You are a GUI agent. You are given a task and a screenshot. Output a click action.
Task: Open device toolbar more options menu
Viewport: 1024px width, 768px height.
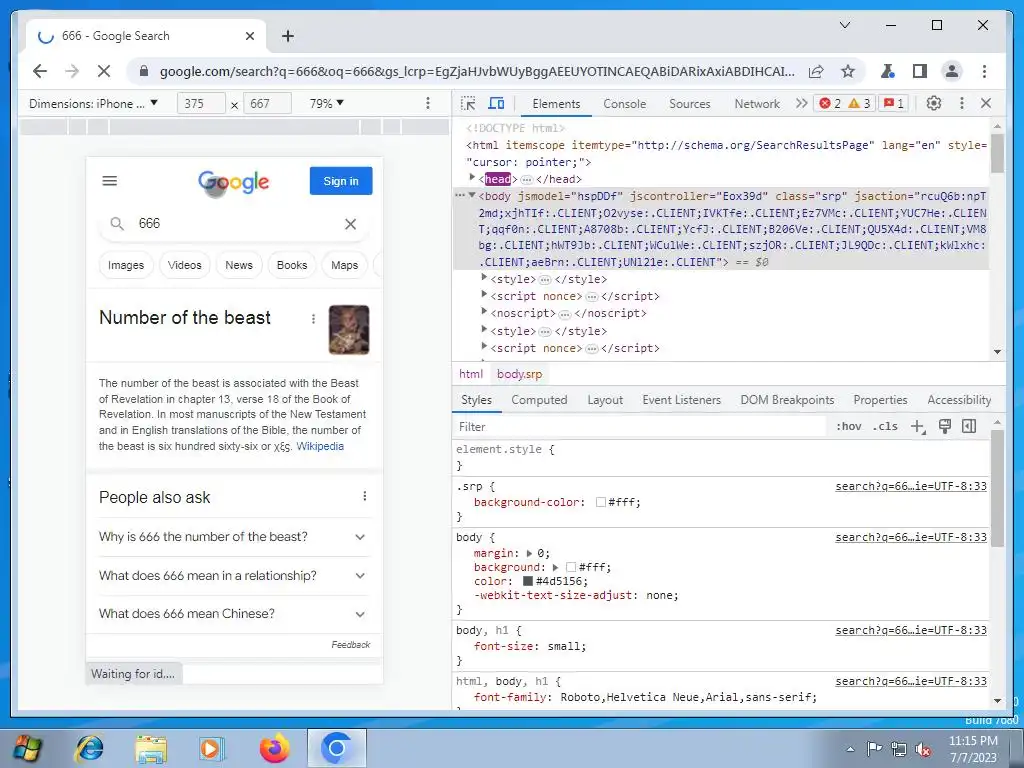click(428, 103)
